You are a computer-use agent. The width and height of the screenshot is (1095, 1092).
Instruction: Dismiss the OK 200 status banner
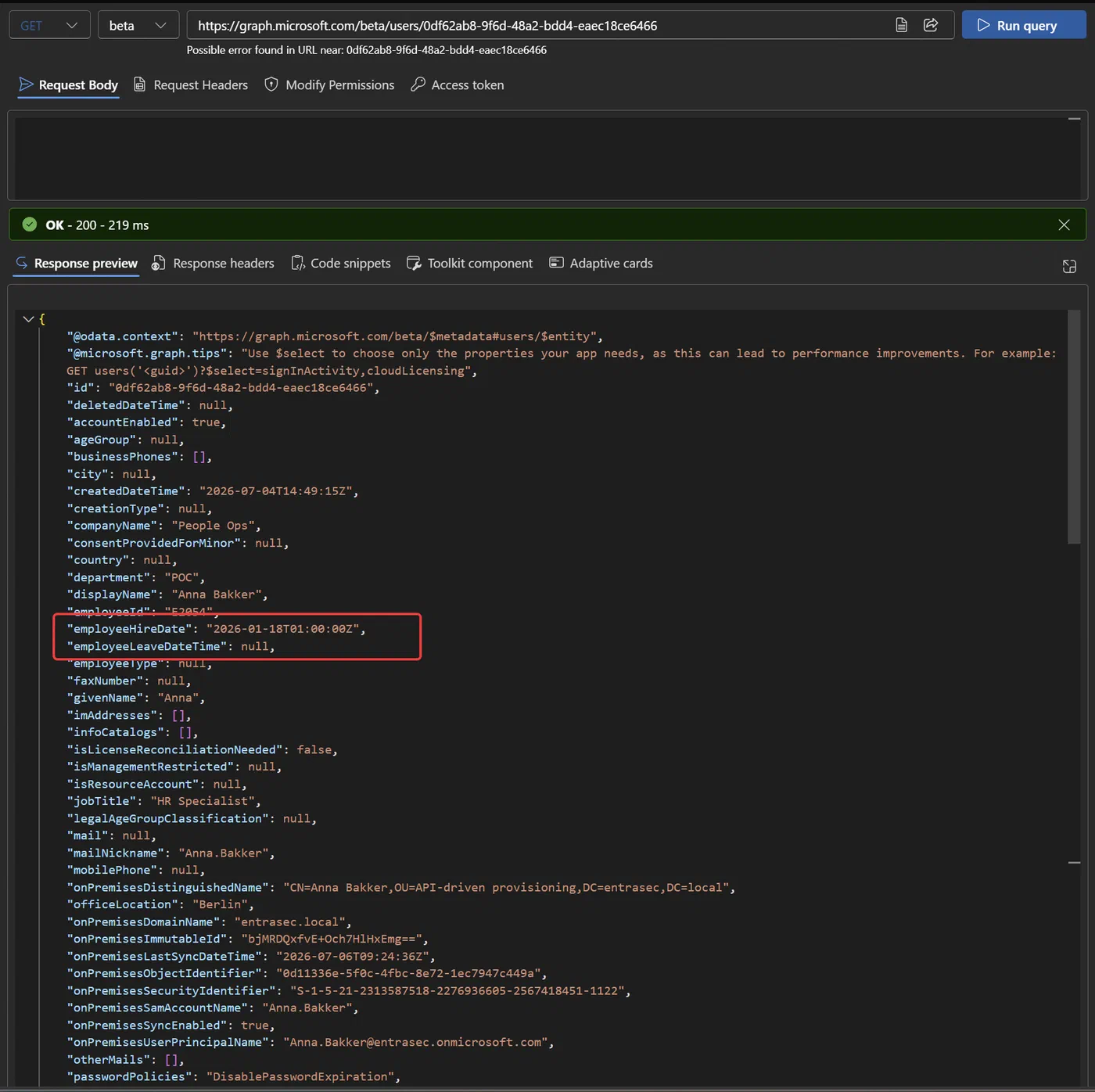click(1064, 225)
